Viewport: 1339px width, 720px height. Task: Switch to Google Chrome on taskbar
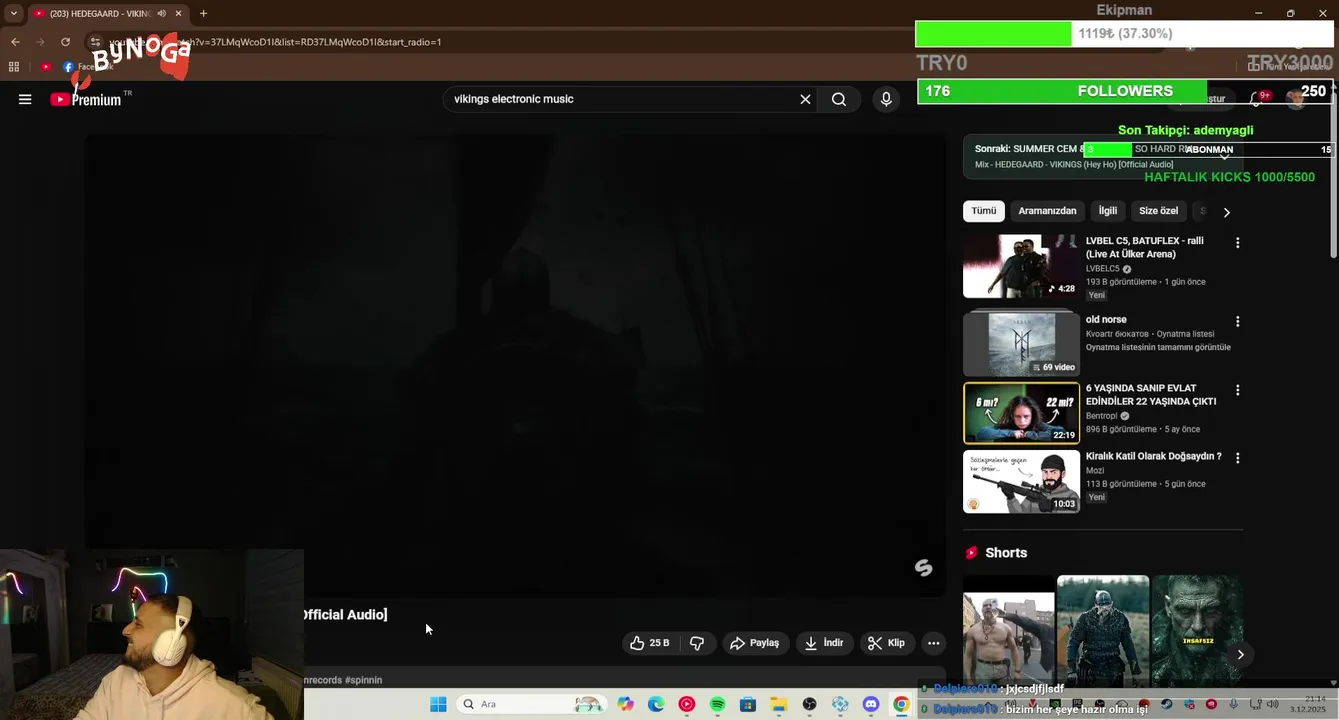(901, 704)
